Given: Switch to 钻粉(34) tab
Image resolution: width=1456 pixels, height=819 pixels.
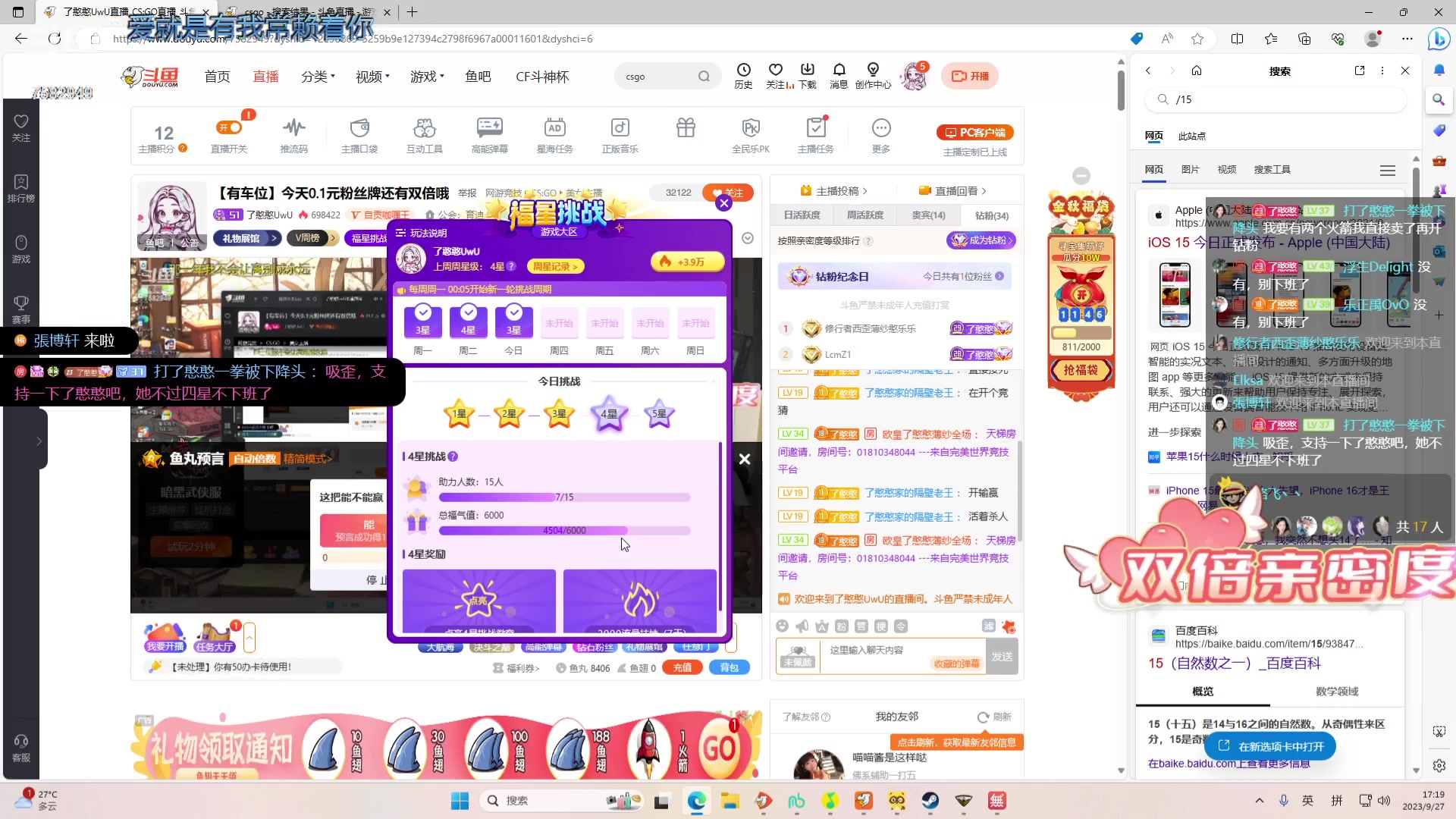Looking at the screenshot, I should point(992,215).
